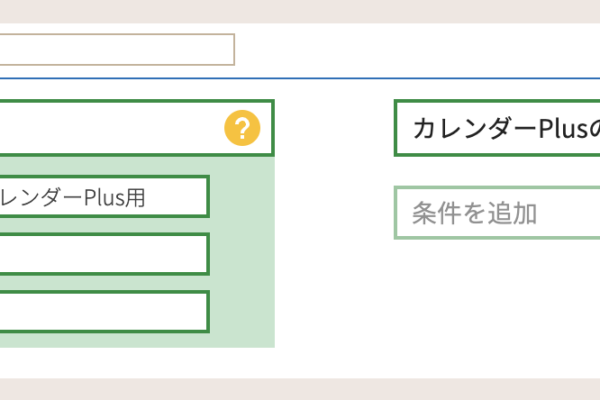Click the top-left search-style input box

(x=116, y=49)
